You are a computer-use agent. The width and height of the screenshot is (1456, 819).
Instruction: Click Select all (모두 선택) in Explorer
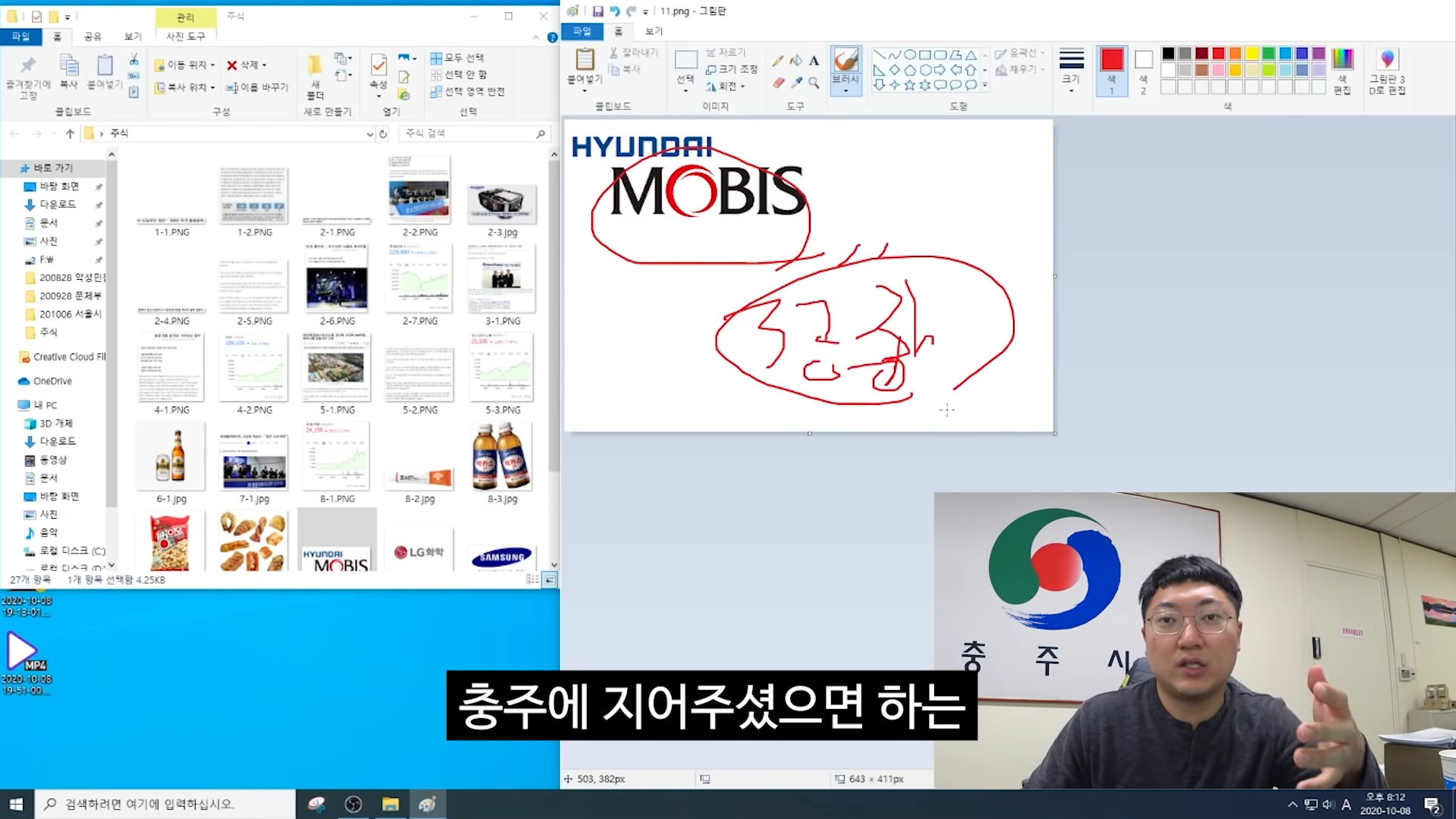(457, 58)
